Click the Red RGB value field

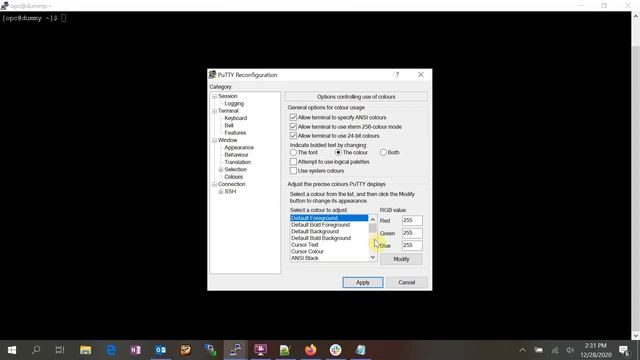(x=412, y=220)
